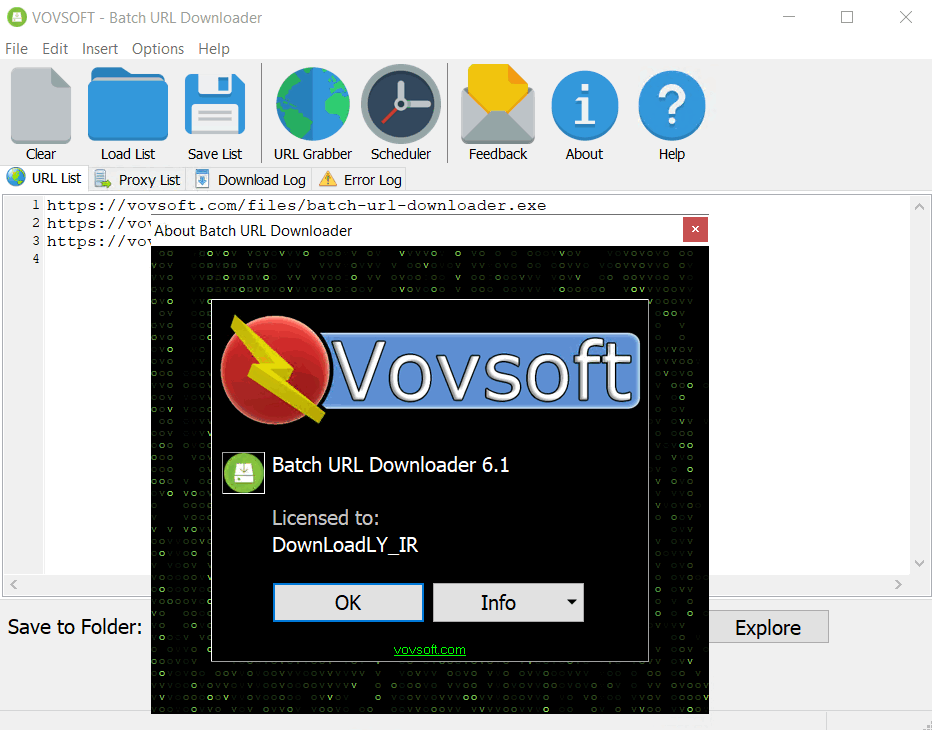This screenshot has width=932, height=730.
Task: Open the URL Grabber globe tool
Action: point(313,104)
